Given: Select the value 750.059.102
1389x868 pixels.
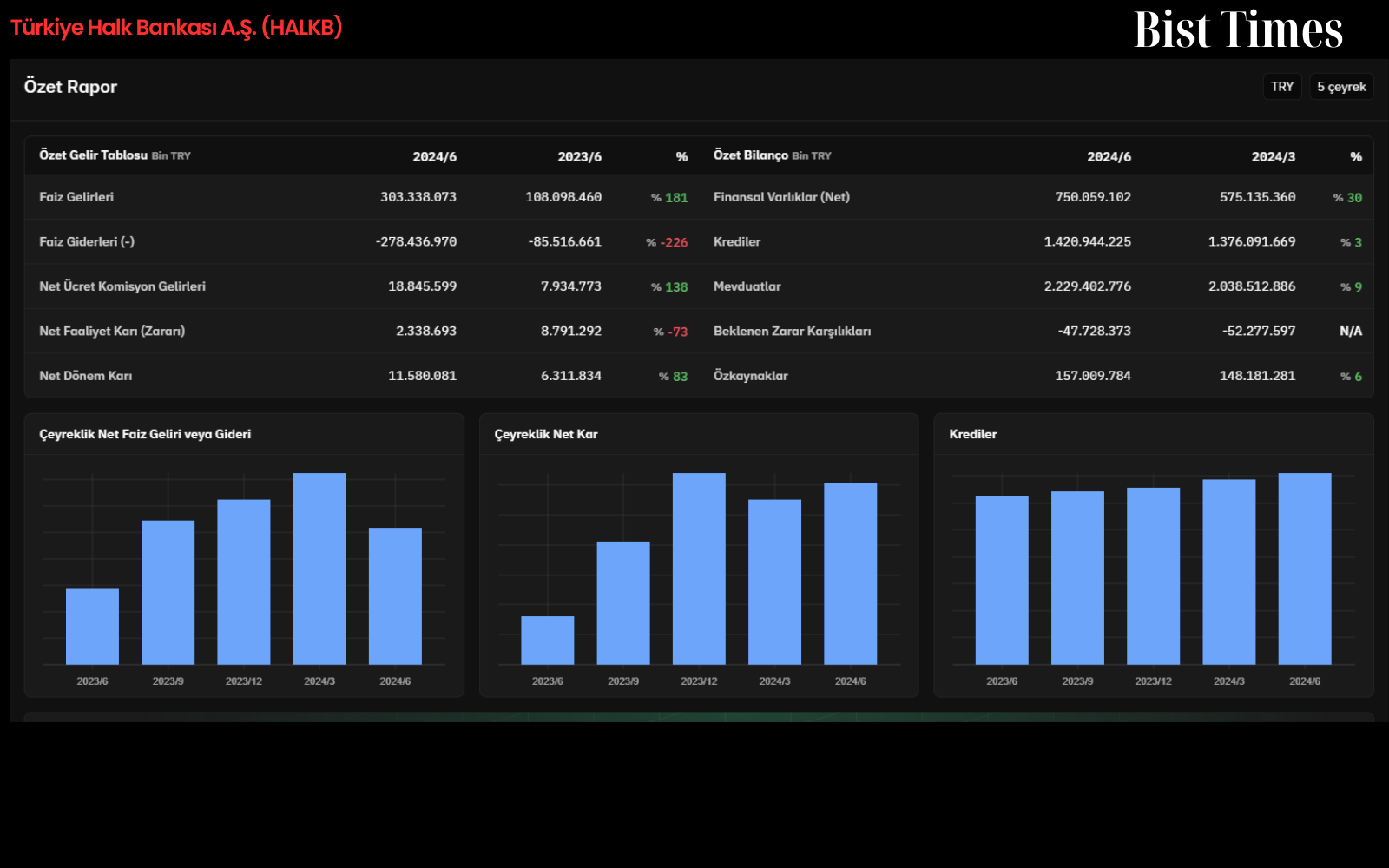Looking at the screenshot, I should (1093, 197).
